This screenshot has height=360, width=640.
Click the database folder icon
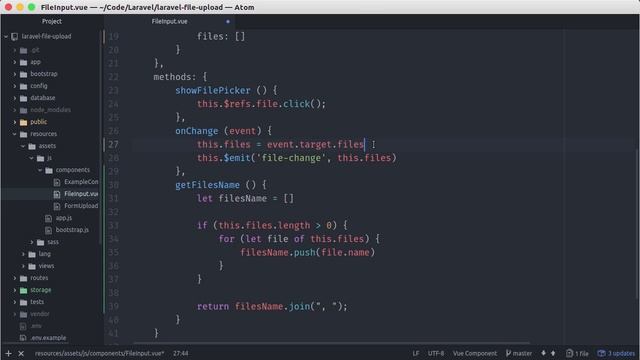[x=24, y=98]
